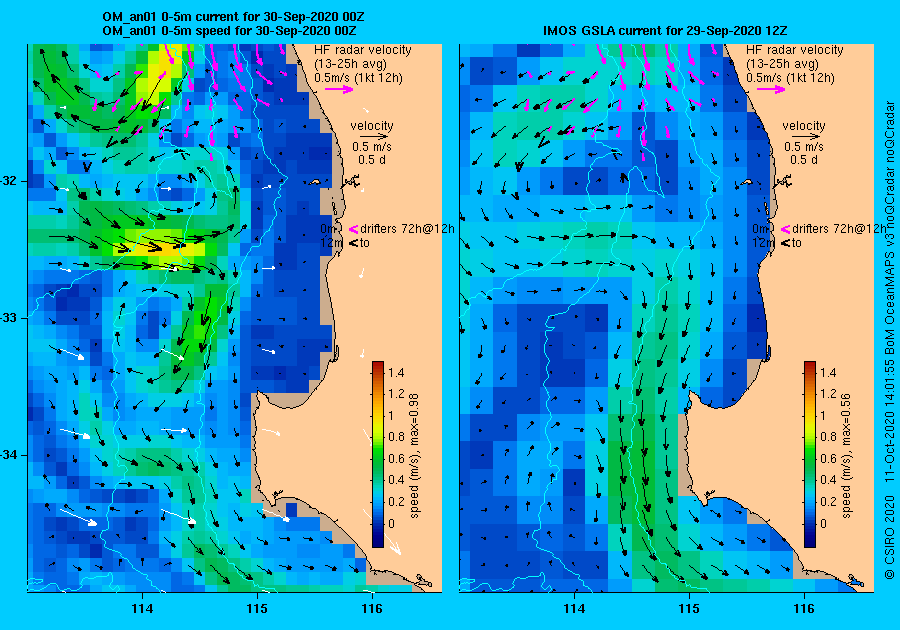
Task: Click the 1.2 tick label on IMOS GSLA color bar
Action: pos(828,394)
